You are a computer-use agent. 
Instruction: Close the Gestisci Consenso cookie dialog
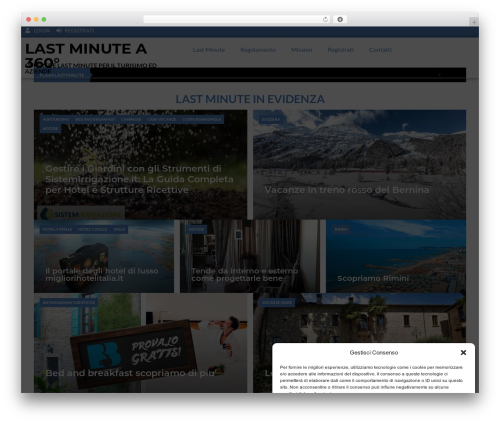coord(463,352)
